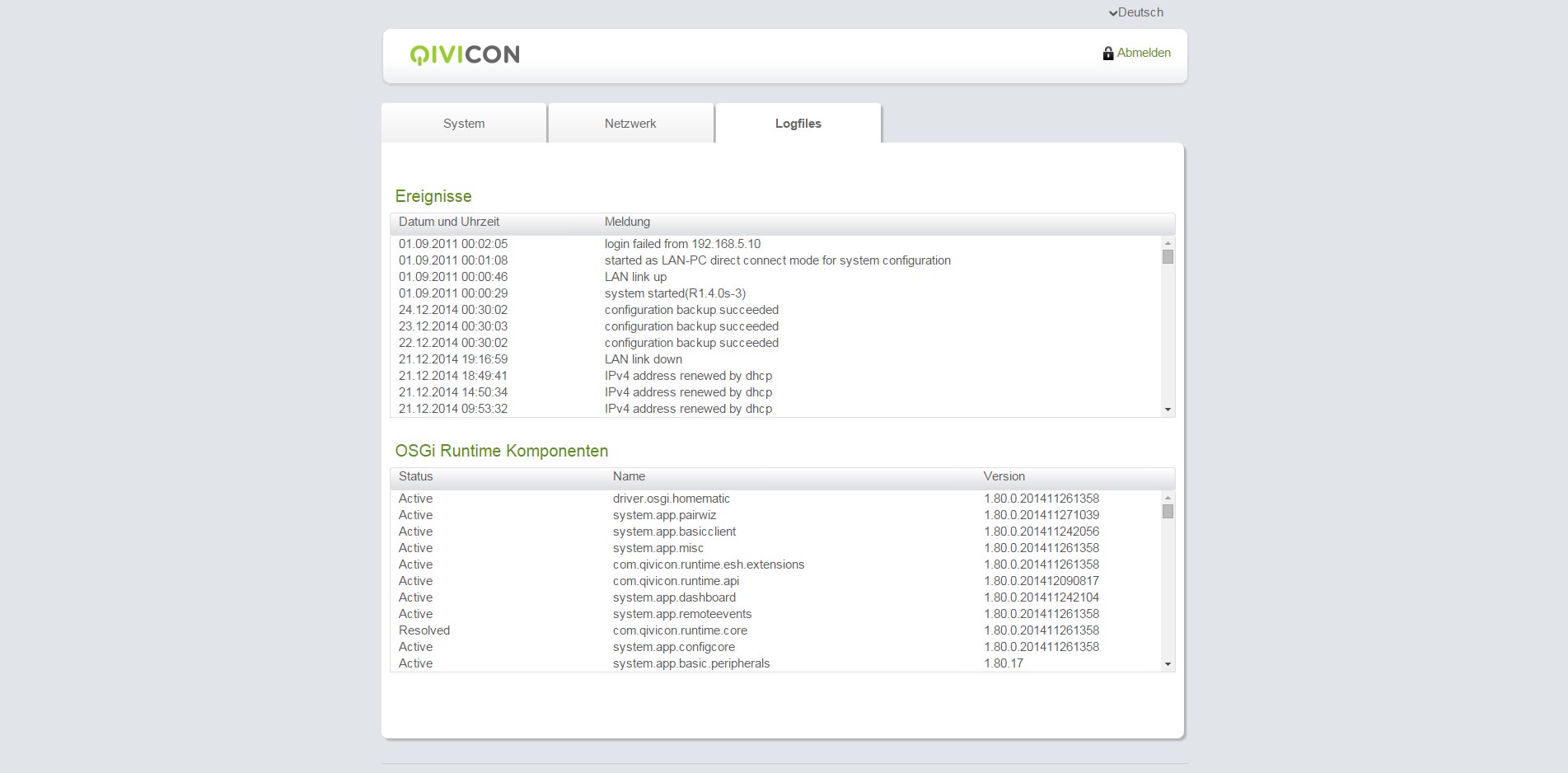Viewport: 1568px width, 773px height.
Task: Click the OSGi components scrollbar thumb
Action: 1168,512
